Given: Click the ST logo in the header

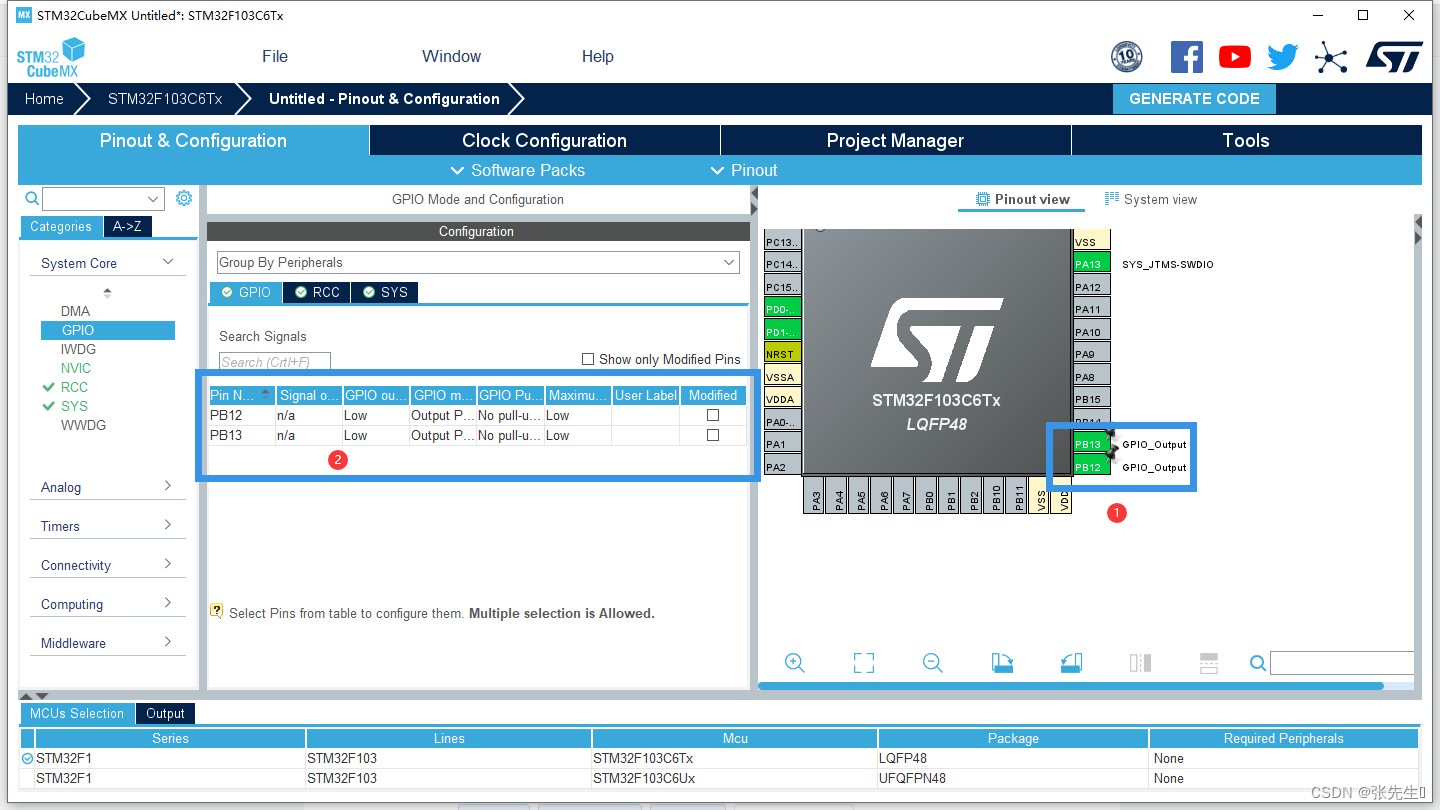Looking at the screenshot, I should click(1394, 57).
